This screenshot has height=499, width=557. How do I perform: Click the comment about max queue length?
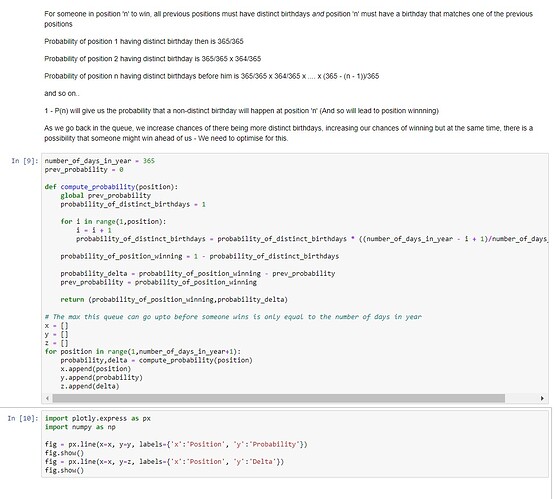point(233,316)
